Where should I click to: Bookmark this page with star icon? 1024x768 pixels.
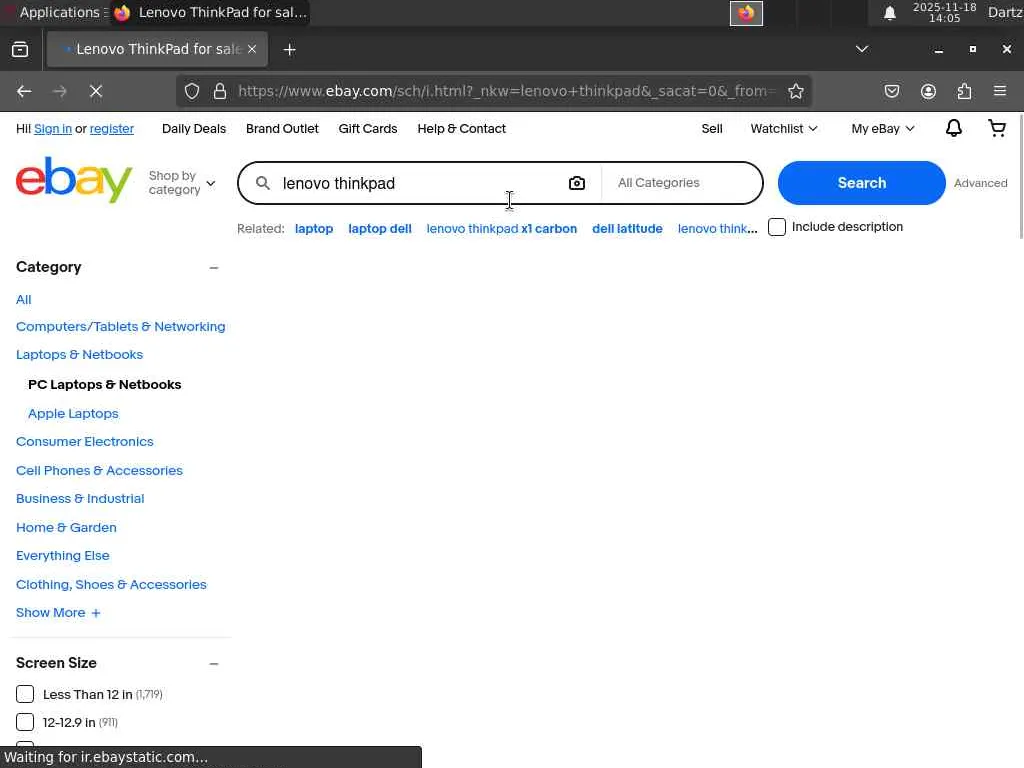(795, 91)
